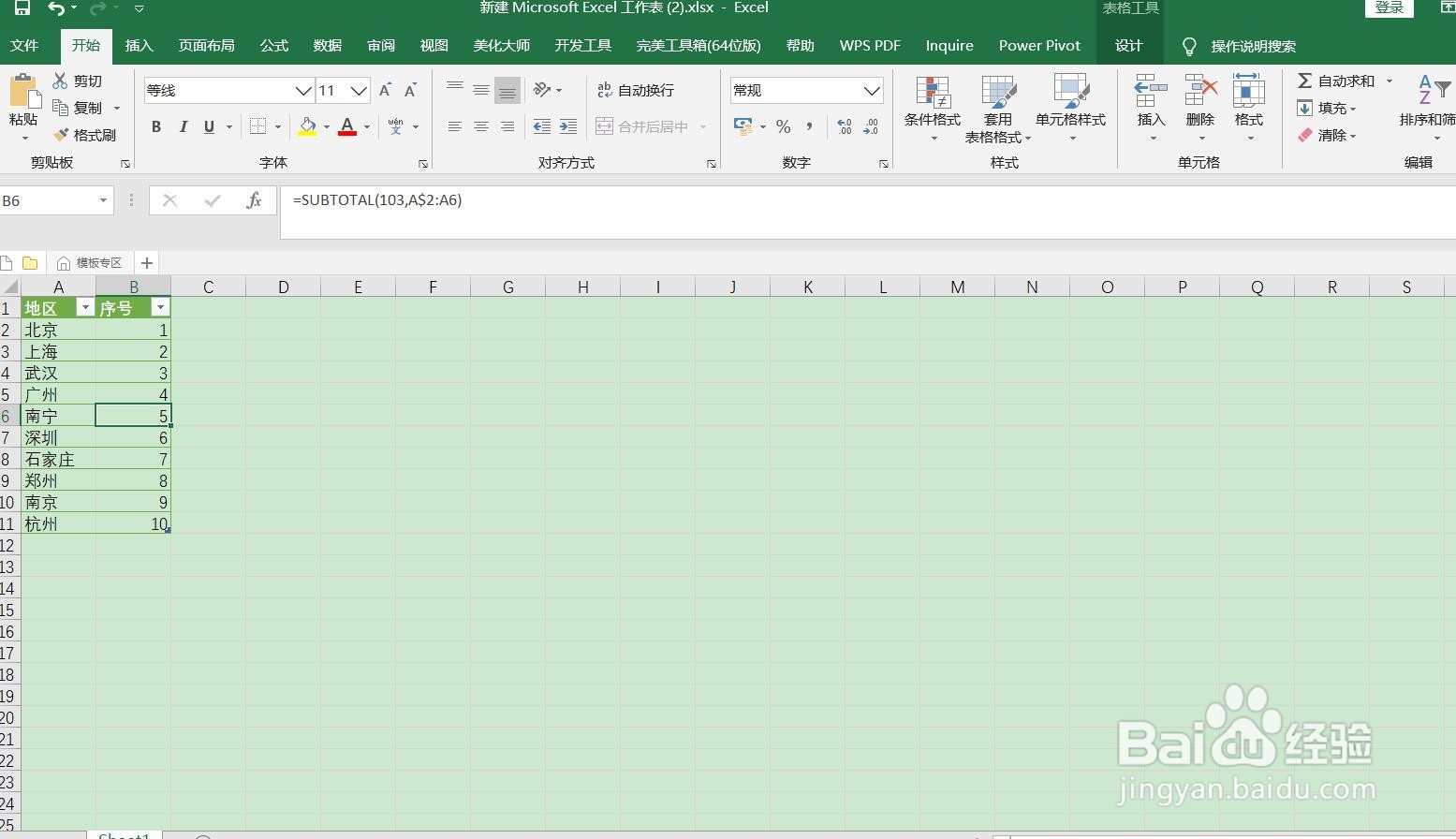Viewport: 1456px width, 839px height.
Task: Toggle Italic formatting
Action: pos(183,126)
